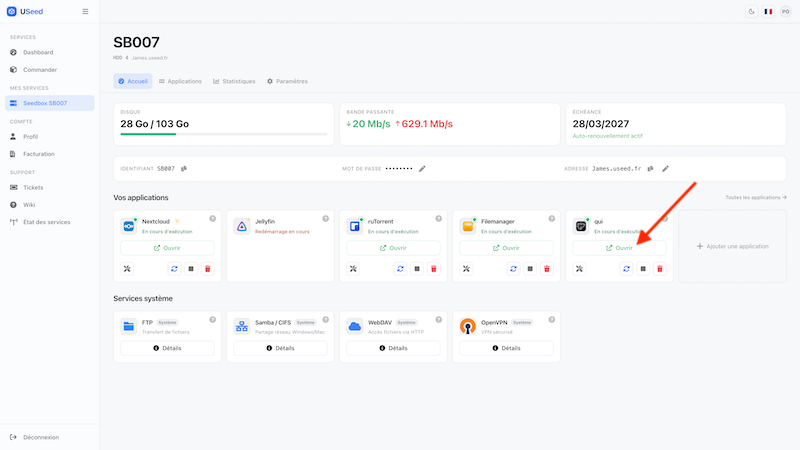Select Seedbox SB007 in the sidebar
800x450 pixels.
click(x=49, y=103)
